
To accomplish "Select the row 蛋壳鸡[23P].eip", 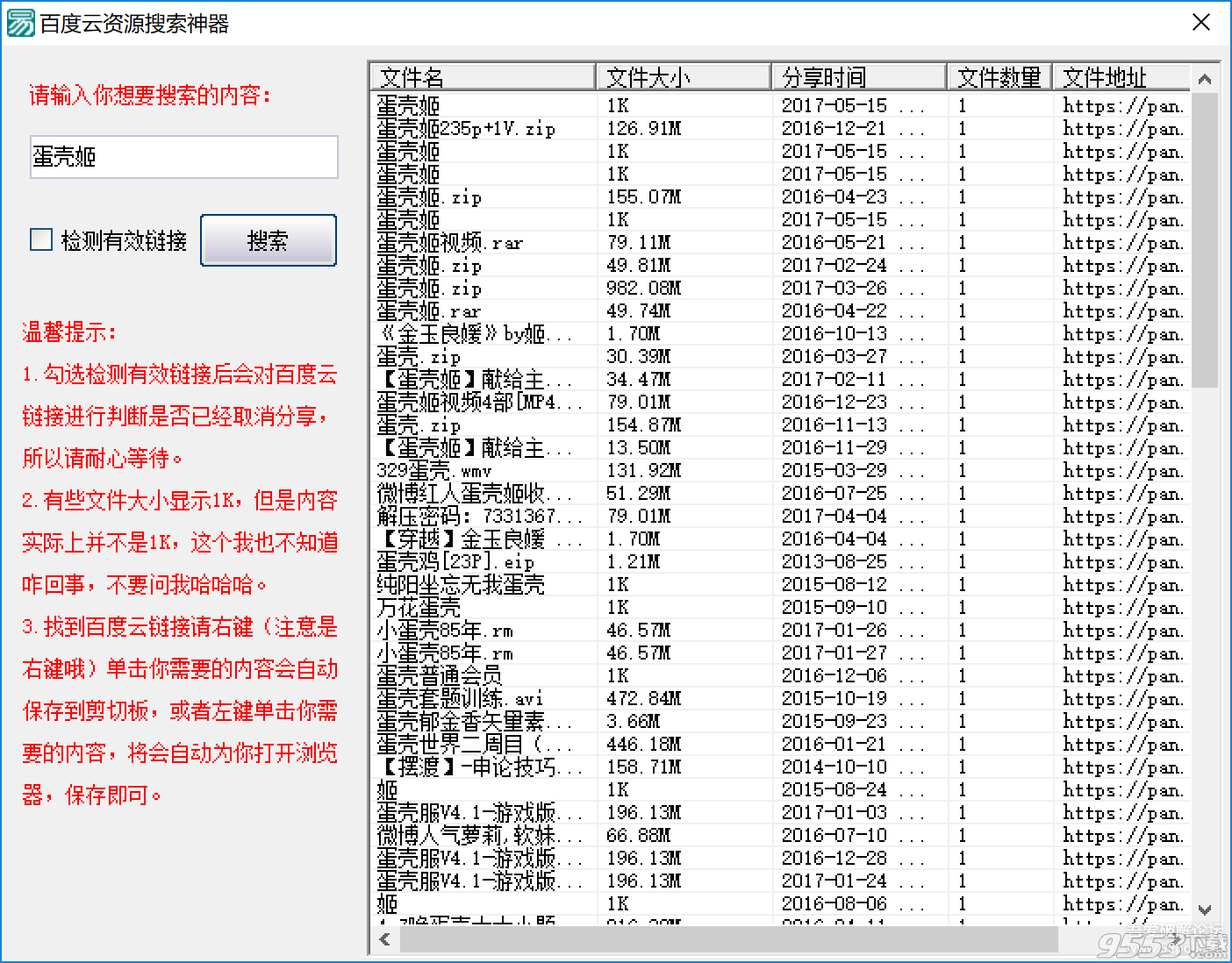I will 781,562.
